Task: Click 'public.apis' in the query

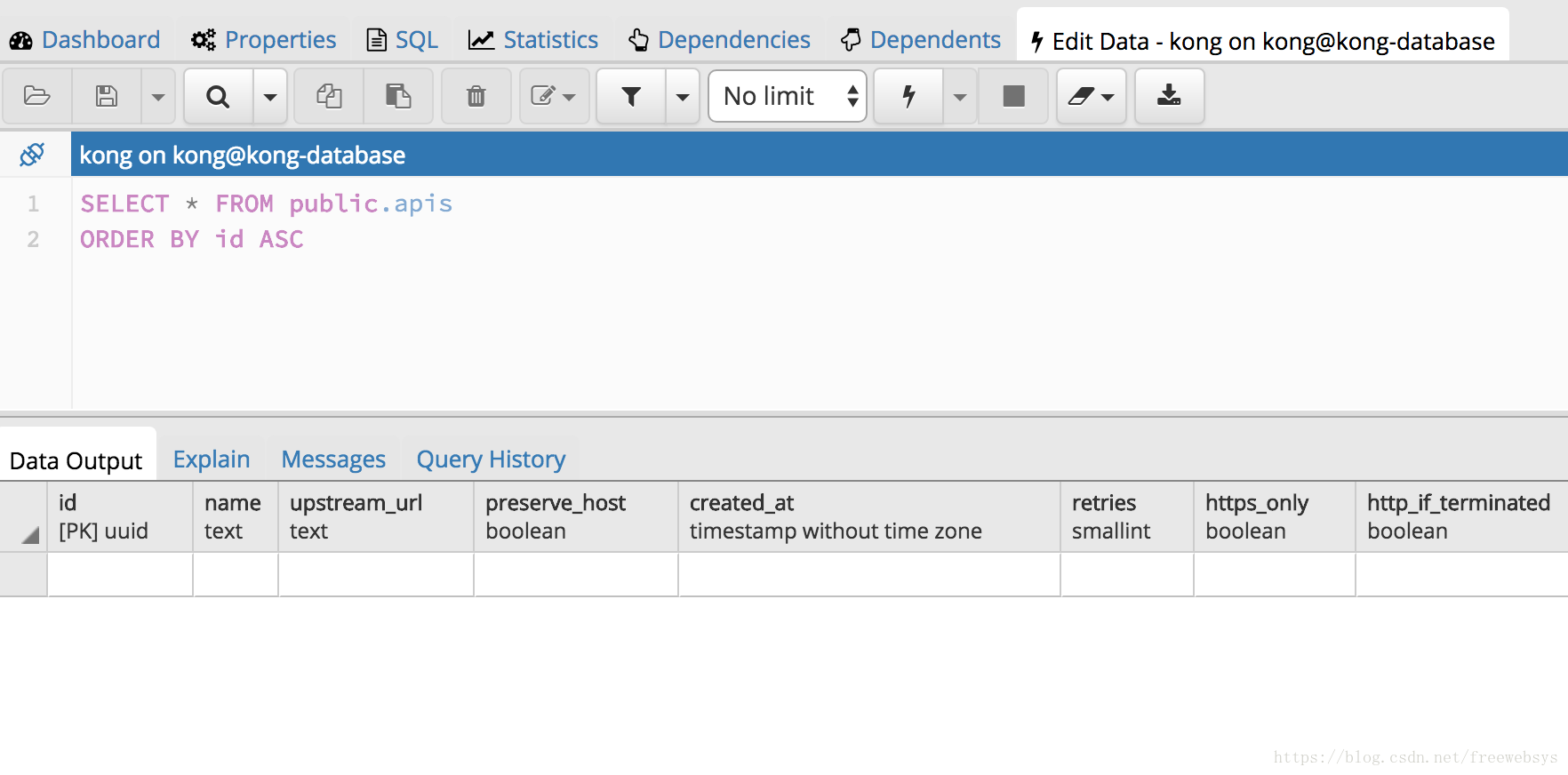Action: pyautogui.click(x=371, y=204)
